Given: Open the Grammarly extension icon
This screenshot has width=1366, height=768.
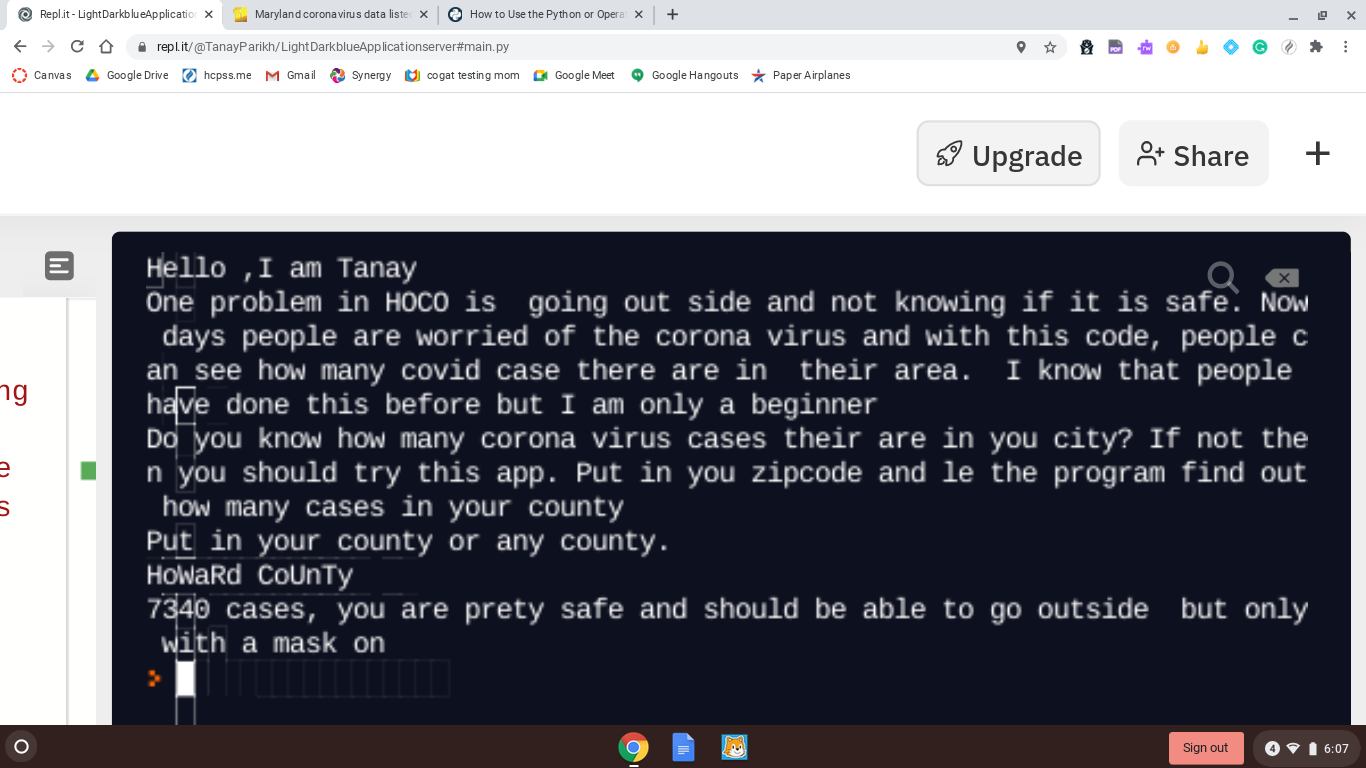Looking at the screenshot, I should (1260, 47).
